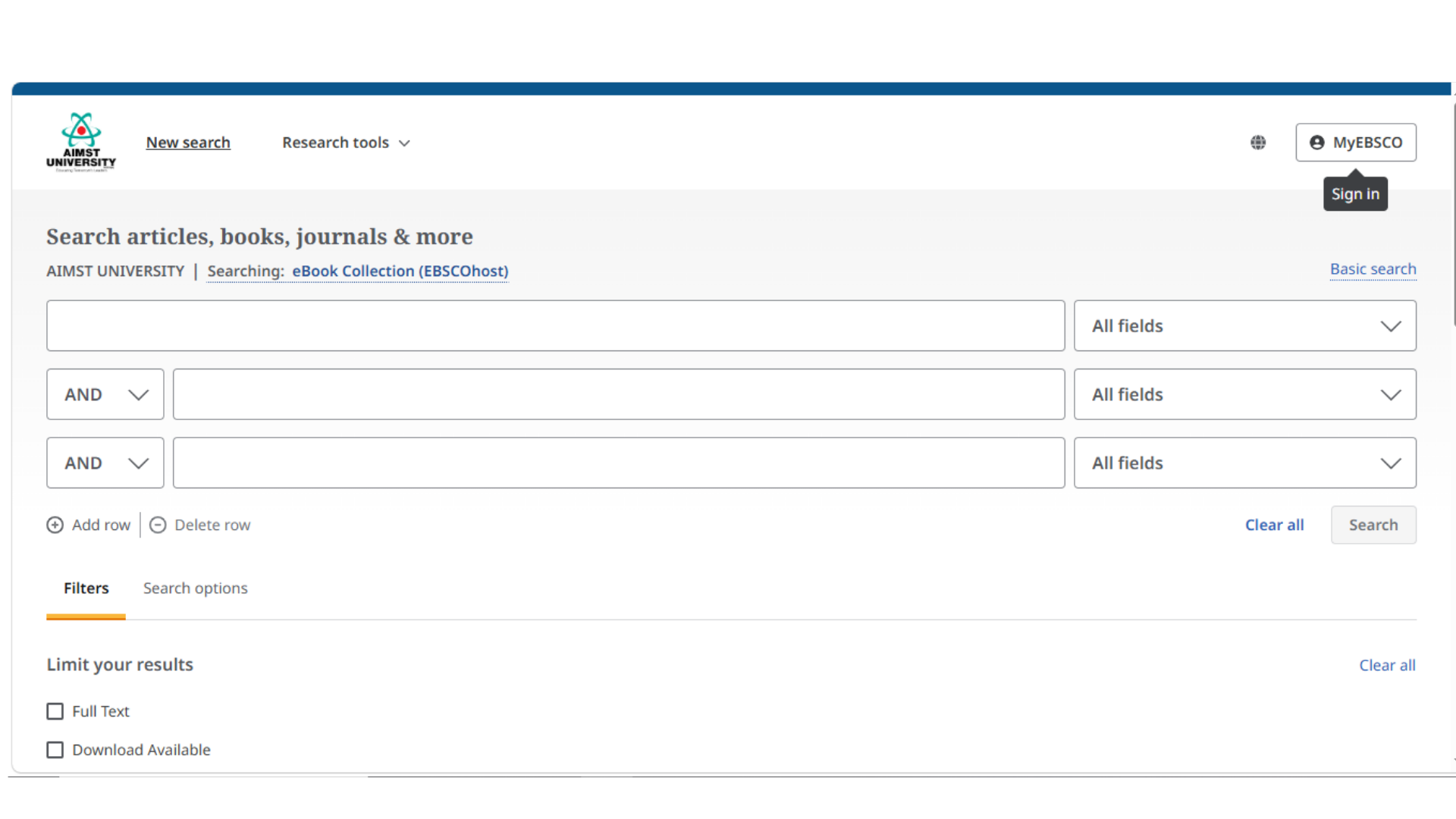
Task: Open the first row All fields dropdown
Action: pos(1245,326)
